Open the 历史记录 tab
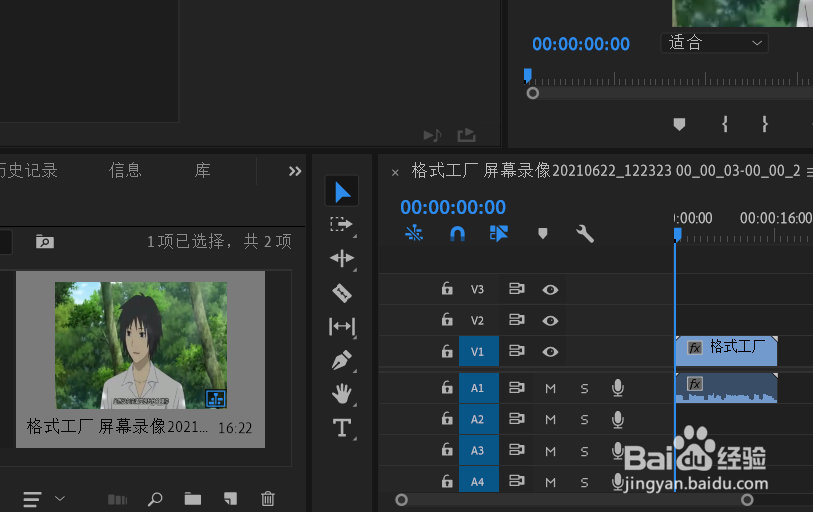The image size is (813, 512). (x=28, y=170)
